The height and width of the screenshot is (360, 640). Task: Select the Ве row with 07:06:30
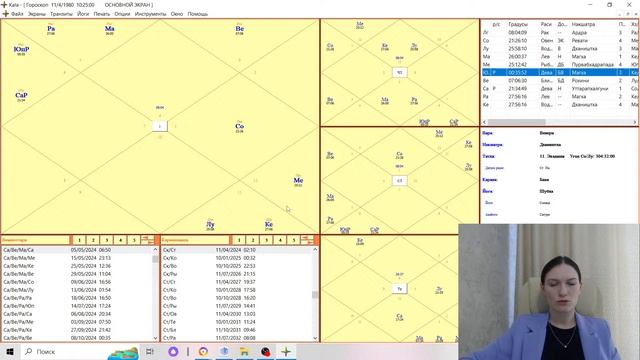(x=560, y=80)
